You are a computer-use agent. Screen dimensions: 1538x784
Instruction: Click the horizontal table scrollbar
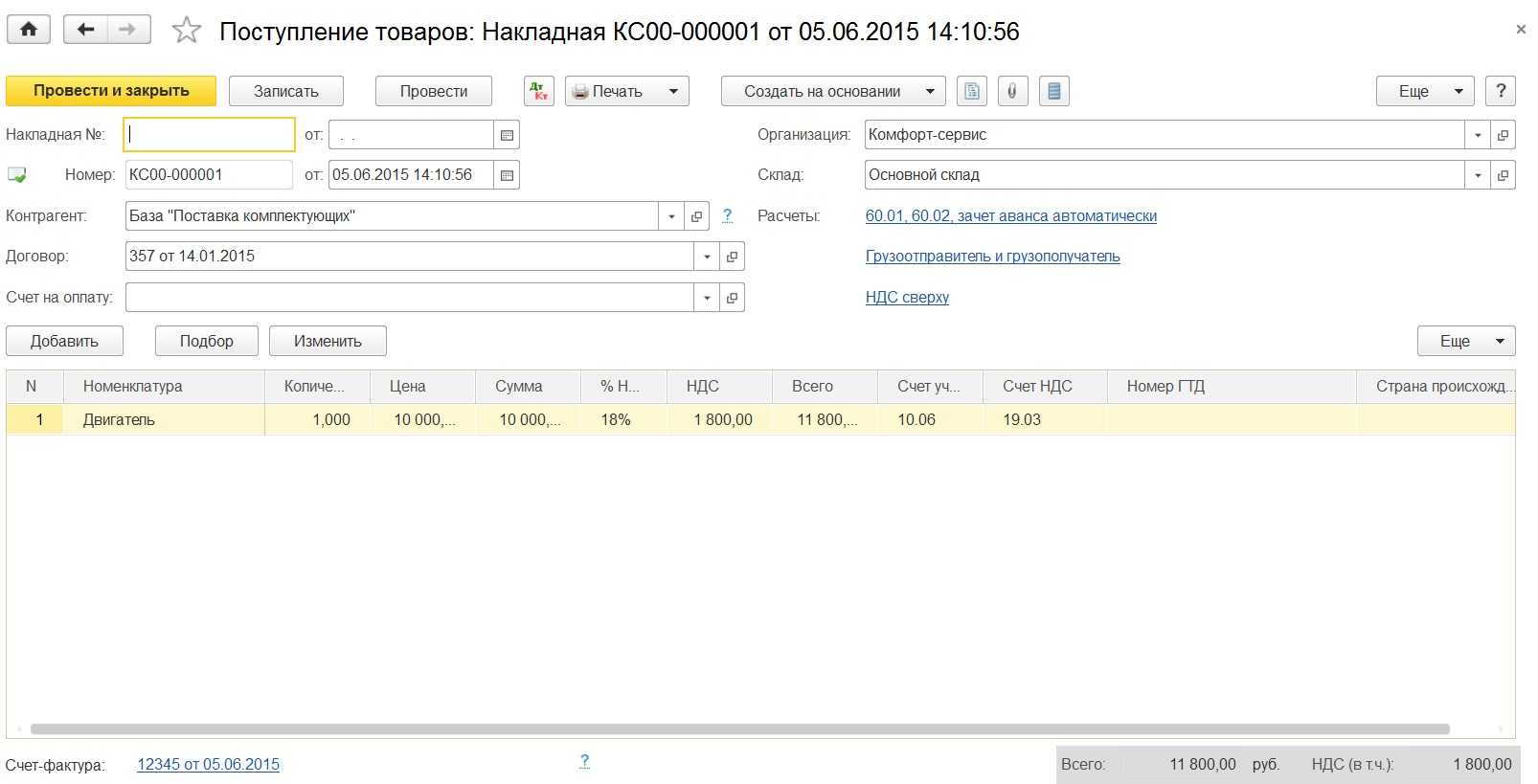click(x=739, y=728)
